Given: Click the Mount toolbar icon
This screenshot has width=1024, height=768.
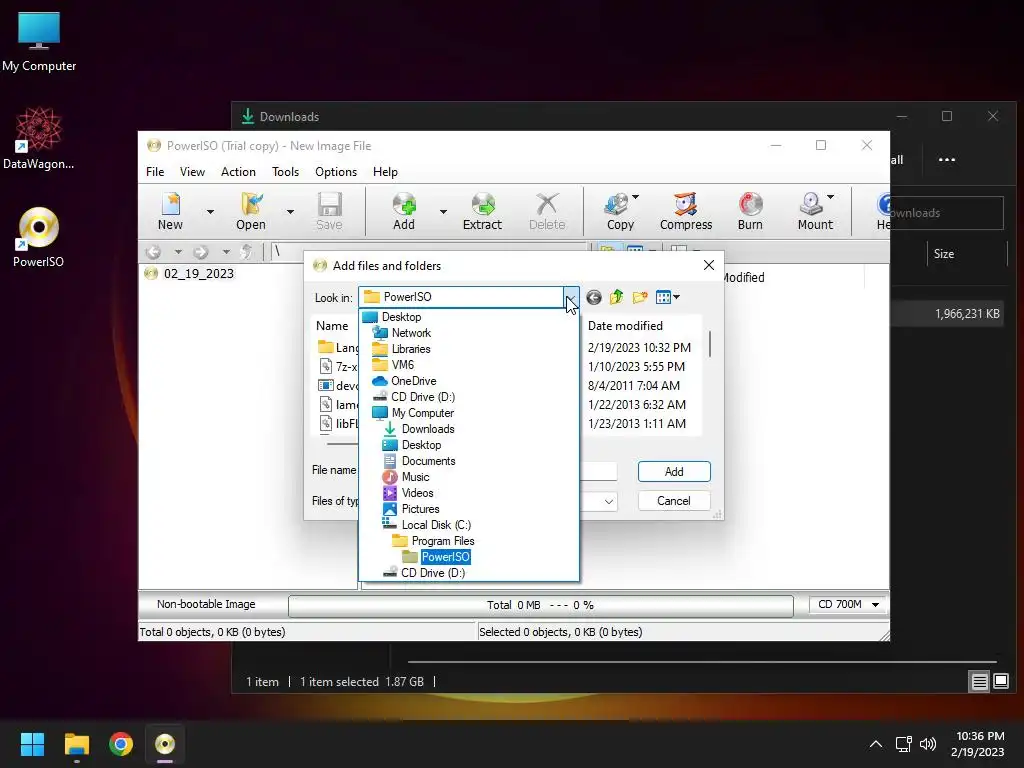Looking at the screenshot, I should [x=815, y=211].
